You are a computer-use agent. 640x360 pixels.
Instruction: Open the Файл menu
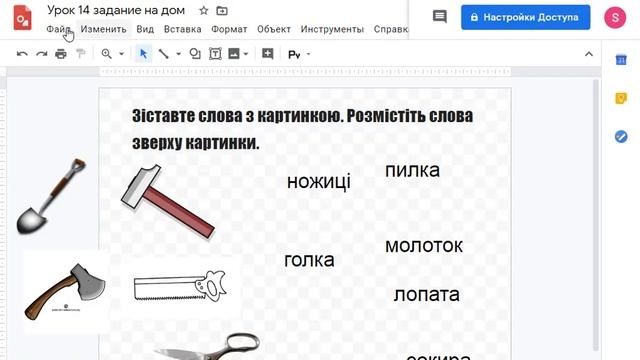pos(58,29)
